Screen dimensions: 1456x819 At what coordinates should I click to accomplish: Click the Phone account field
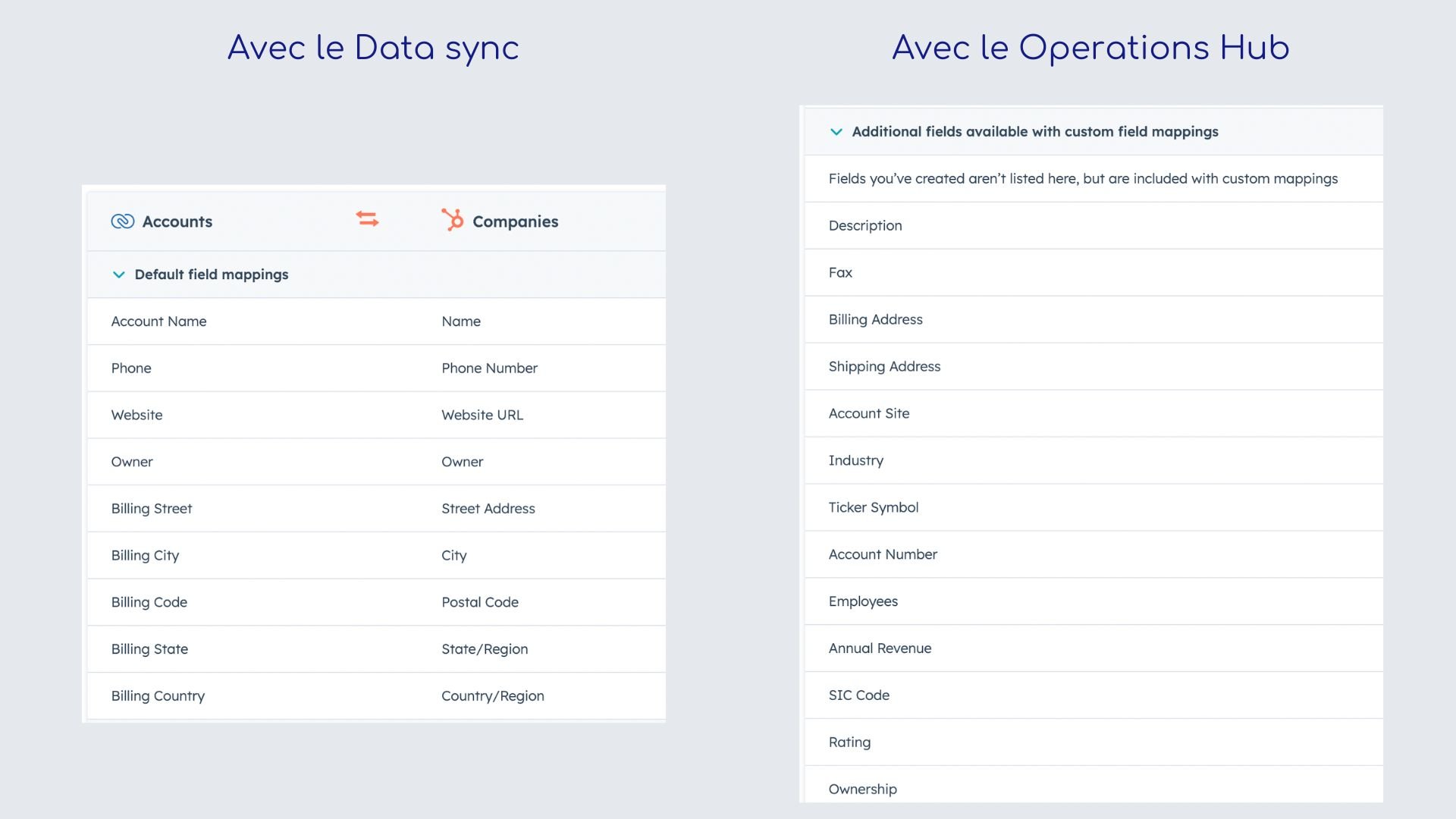[x=131, y=369]
